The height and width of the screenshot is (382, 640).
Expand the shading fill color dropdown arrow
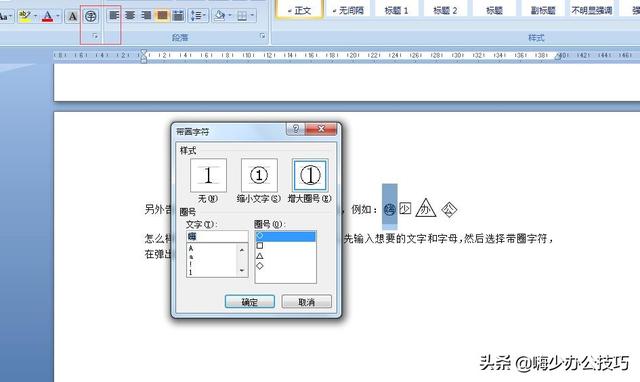[230, 16]
